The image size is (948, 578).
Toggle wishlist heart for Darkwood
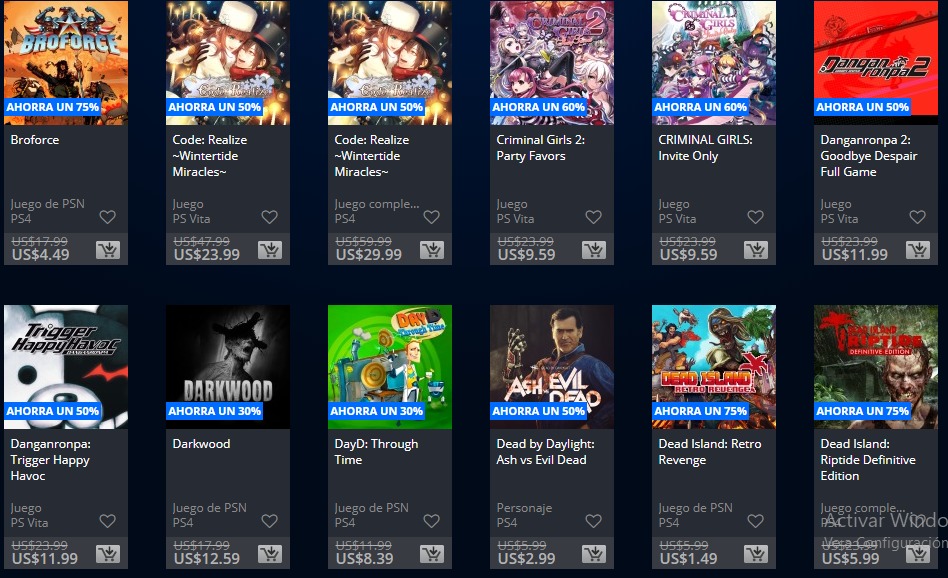point(270,521)
